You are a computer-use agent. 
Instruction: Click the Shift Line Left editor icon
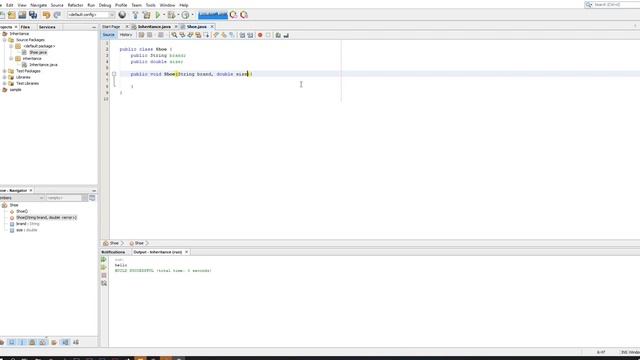242,35
